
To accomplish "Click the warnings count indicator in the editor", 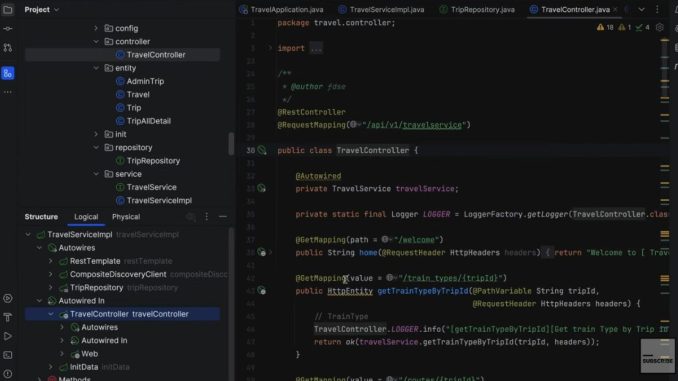I will tap(605, 27).
